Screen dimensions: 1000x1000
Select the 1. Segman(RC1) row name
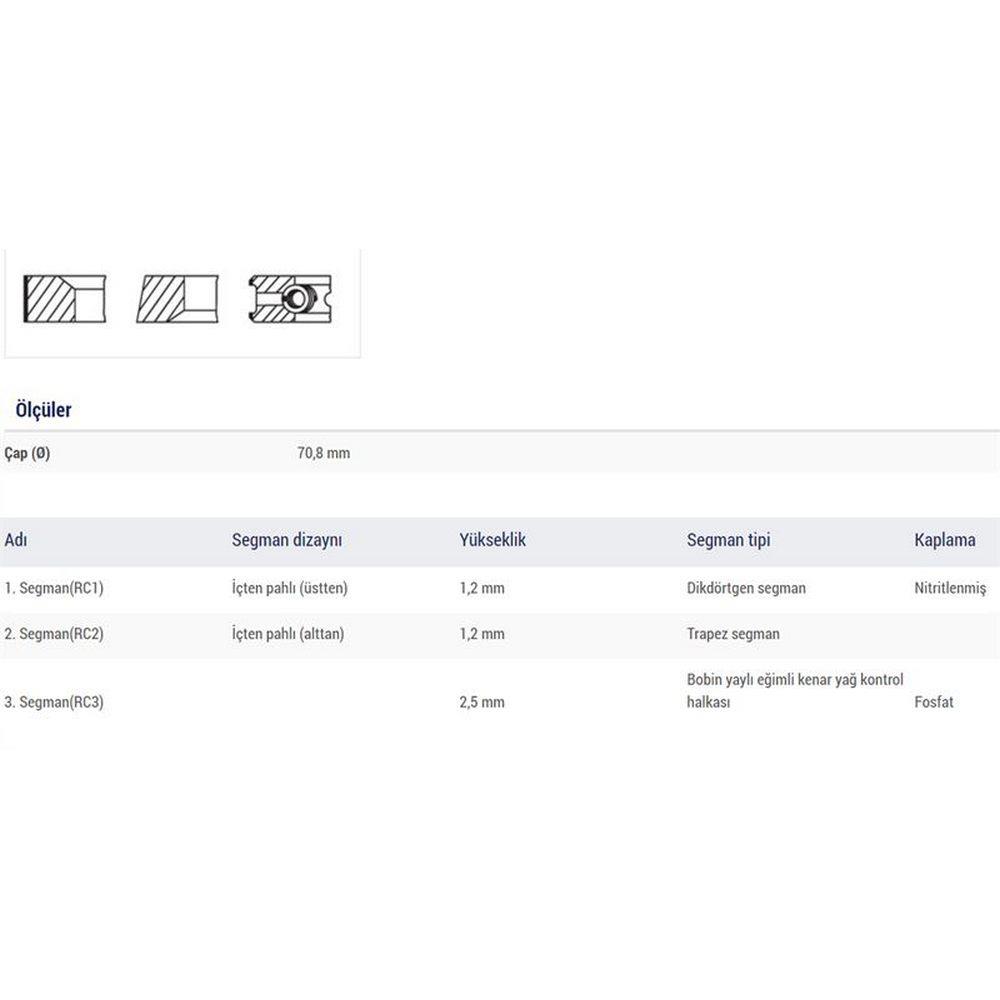[54, 588]
